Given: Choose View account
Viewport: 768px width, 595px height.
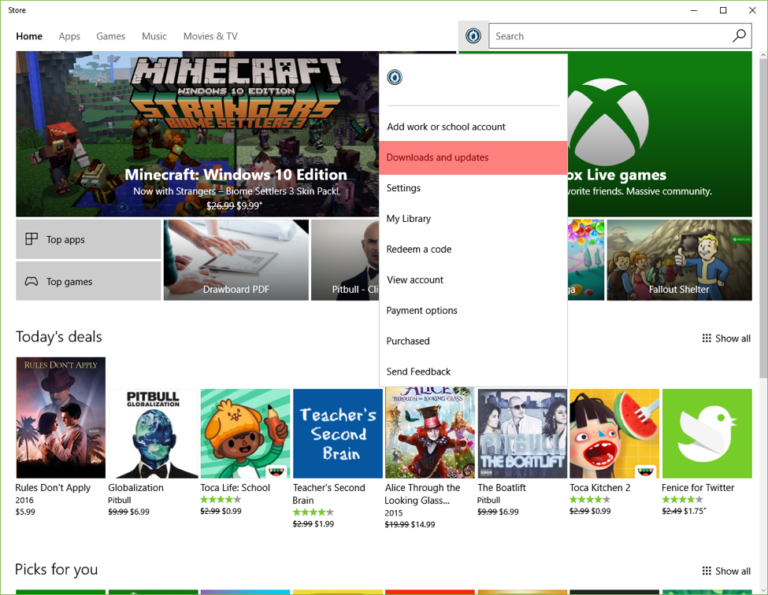Looking at the screenshot, I should tap(473, 280).
